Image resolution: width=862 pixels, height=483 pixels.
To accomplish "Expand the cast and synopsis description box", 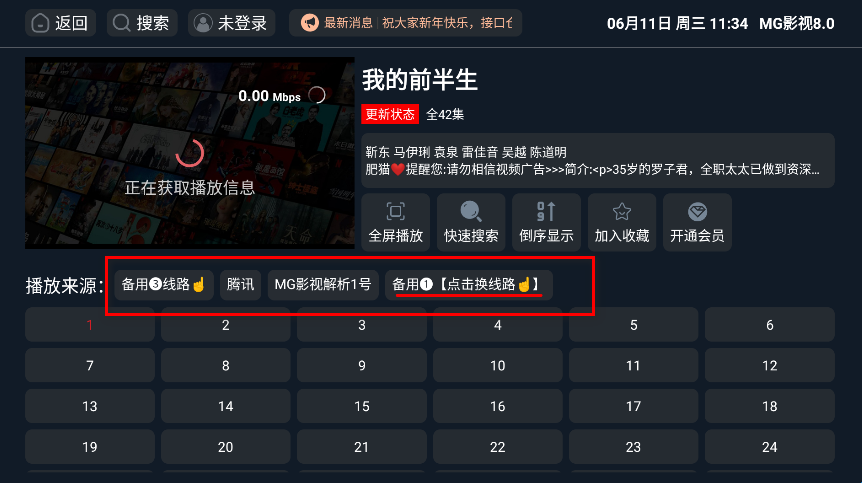I will click(598, 160).
